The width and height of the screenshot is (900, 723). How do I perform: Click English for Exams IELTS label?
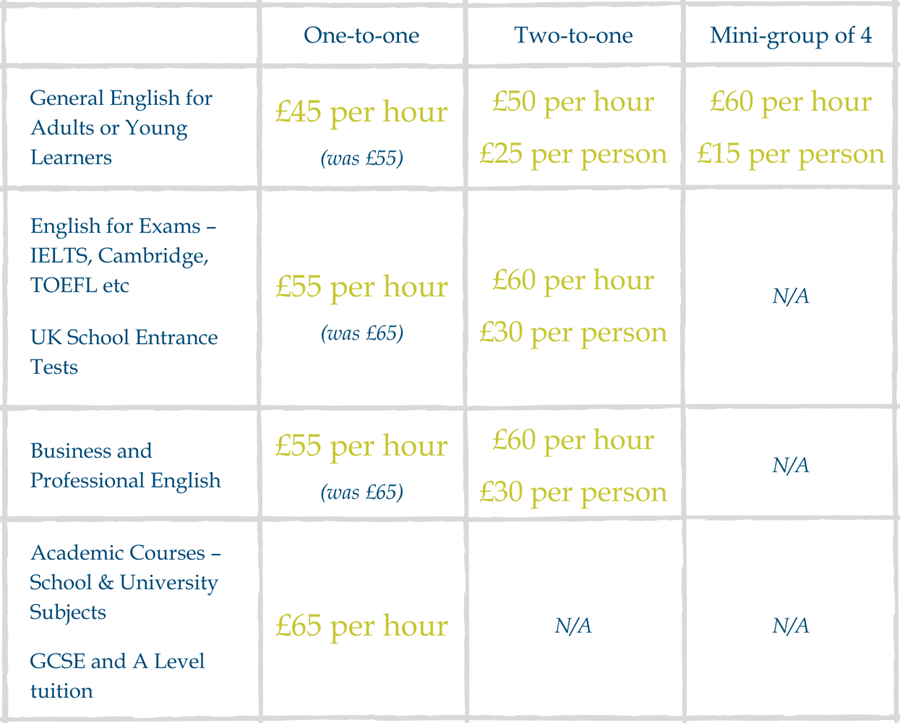click(123, 255)
